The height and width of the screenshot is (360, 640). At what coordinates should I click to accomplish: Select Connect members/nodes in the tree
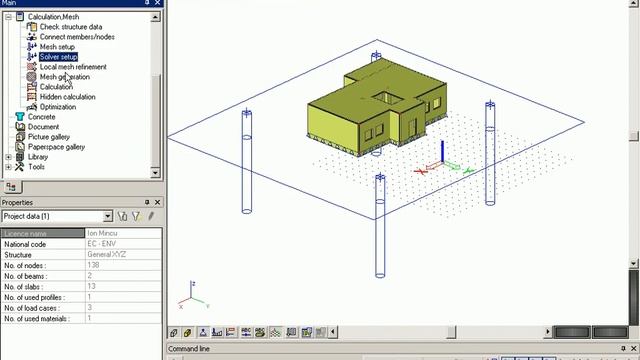click(77, 37)
